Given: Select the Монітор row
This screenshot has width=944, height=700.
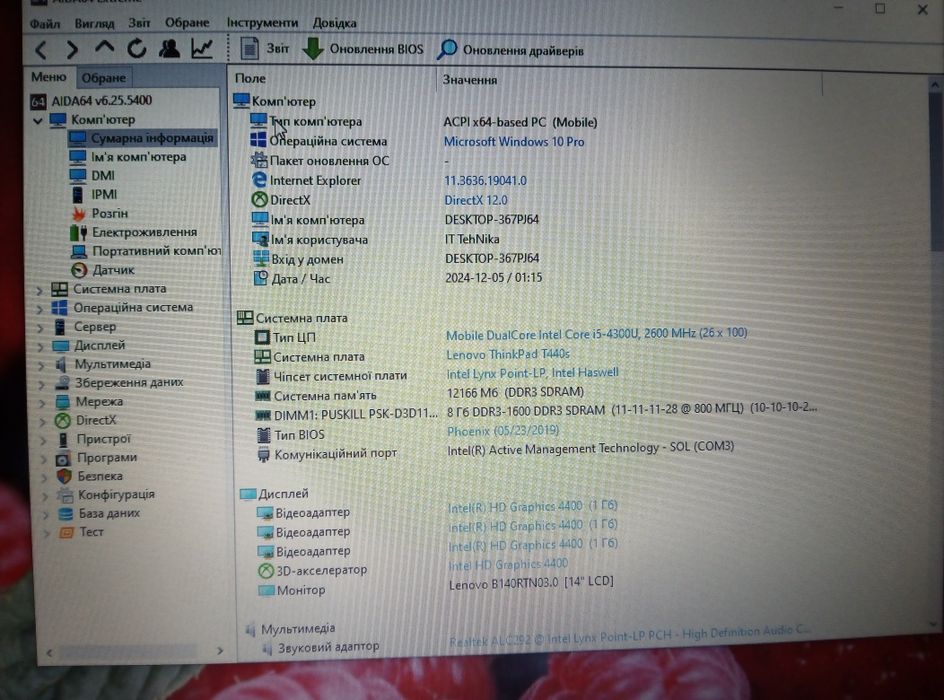Looking at the screenshot, I should point(435,587).
